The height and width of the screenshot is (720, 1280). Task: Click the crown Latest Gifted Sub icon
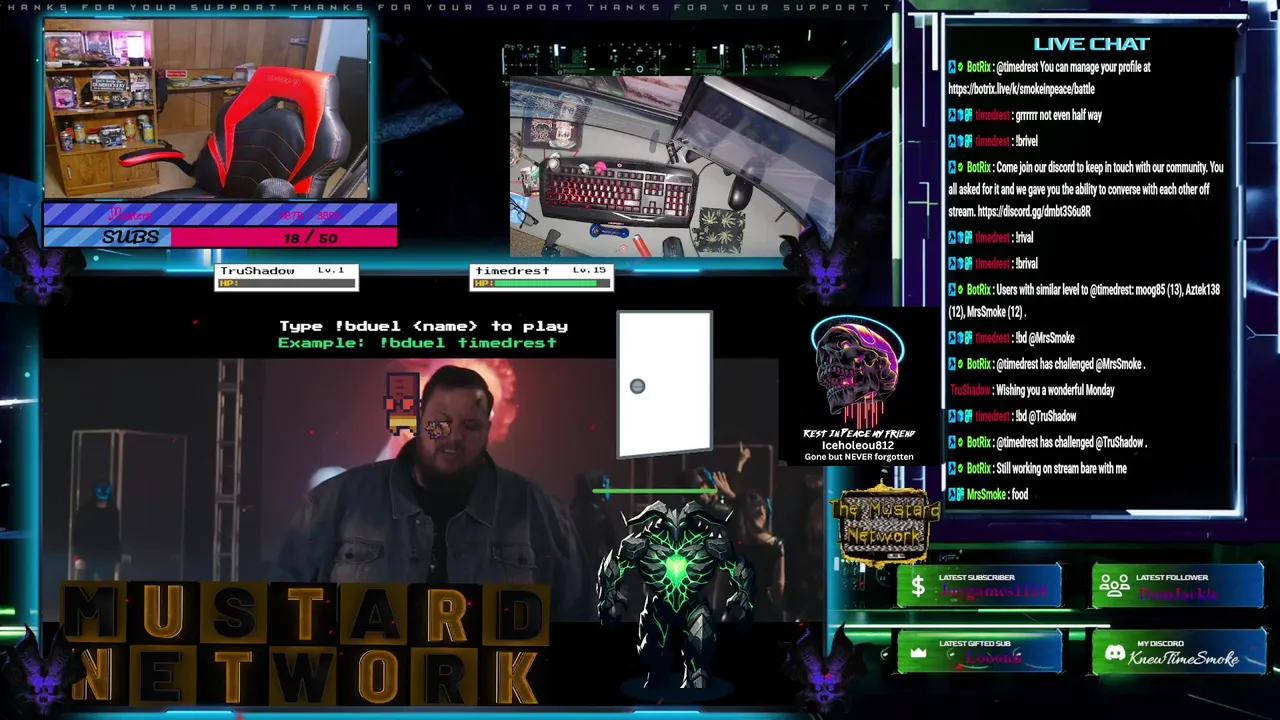[918, 653]
